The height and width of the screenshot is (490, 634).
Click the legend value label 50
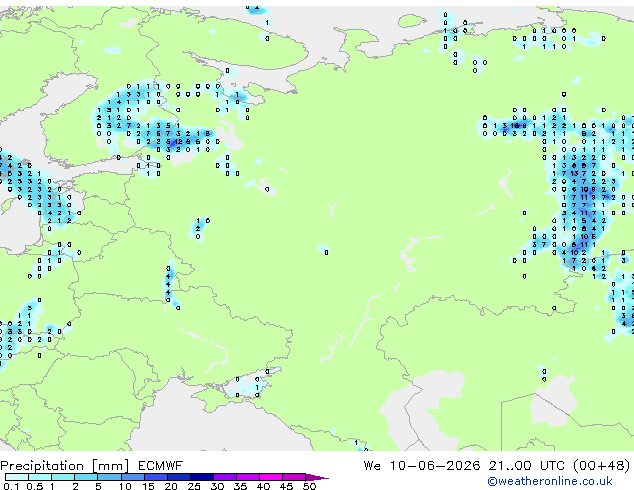tap(309, 486)
